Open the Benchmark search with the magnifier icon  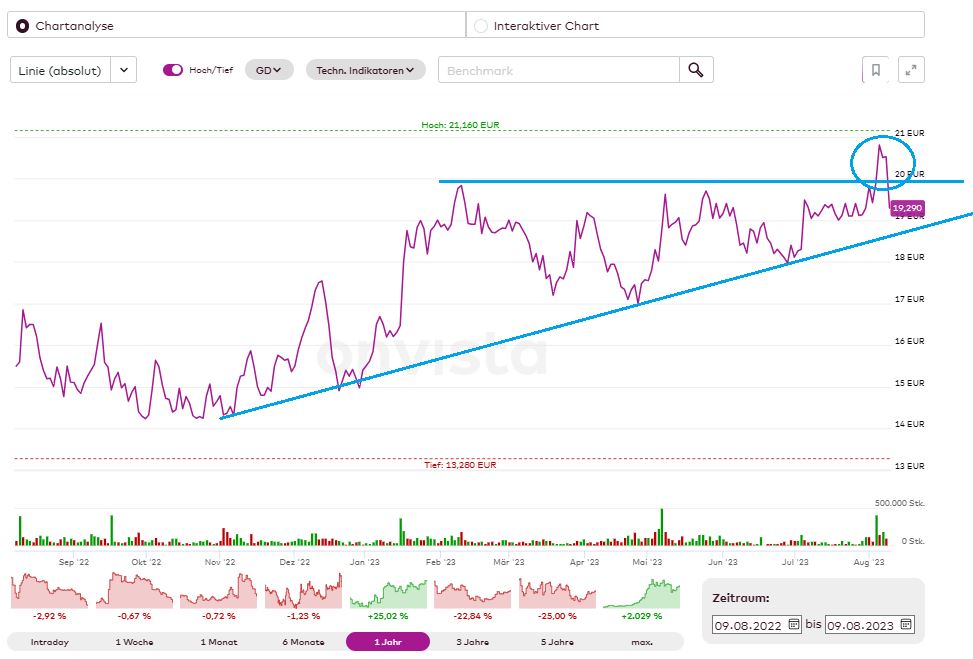(696, 70)
